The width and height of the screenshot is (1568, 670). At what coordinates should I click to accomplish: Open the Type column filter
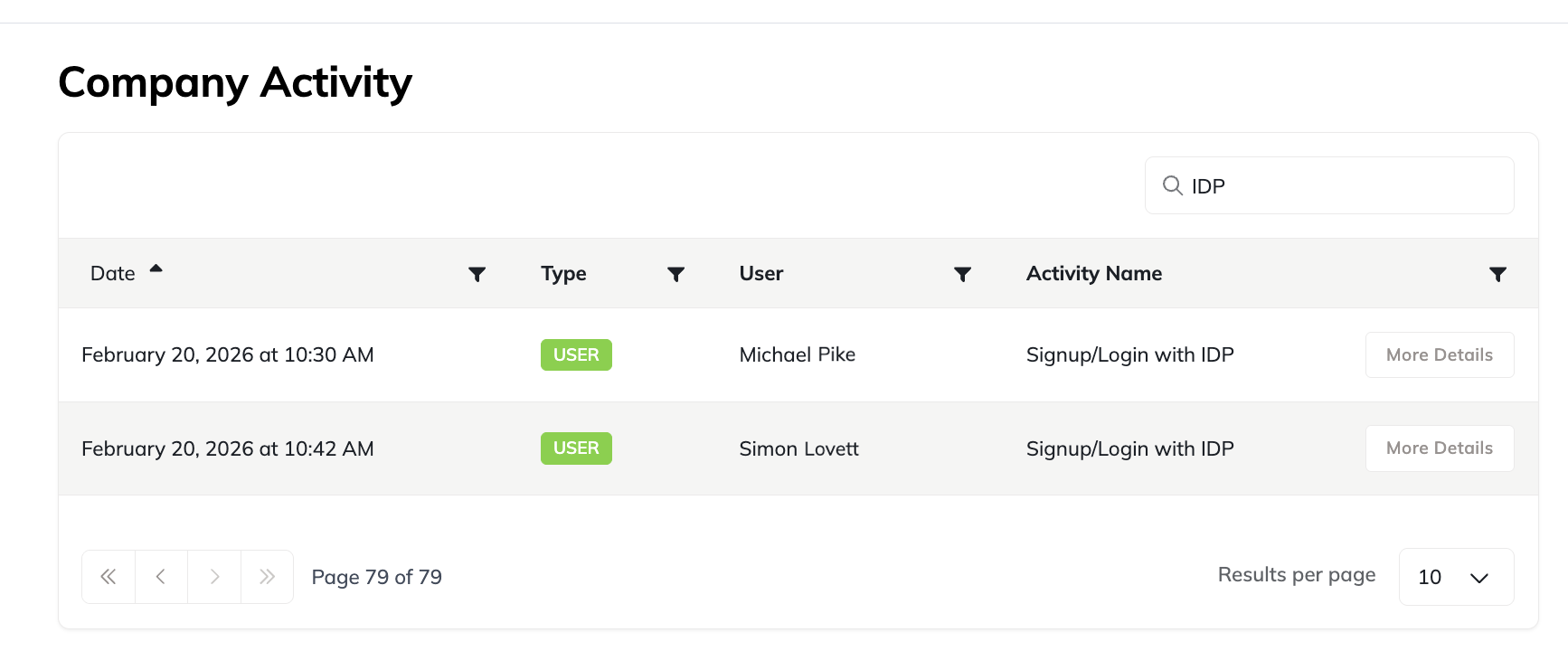point(676,273)
